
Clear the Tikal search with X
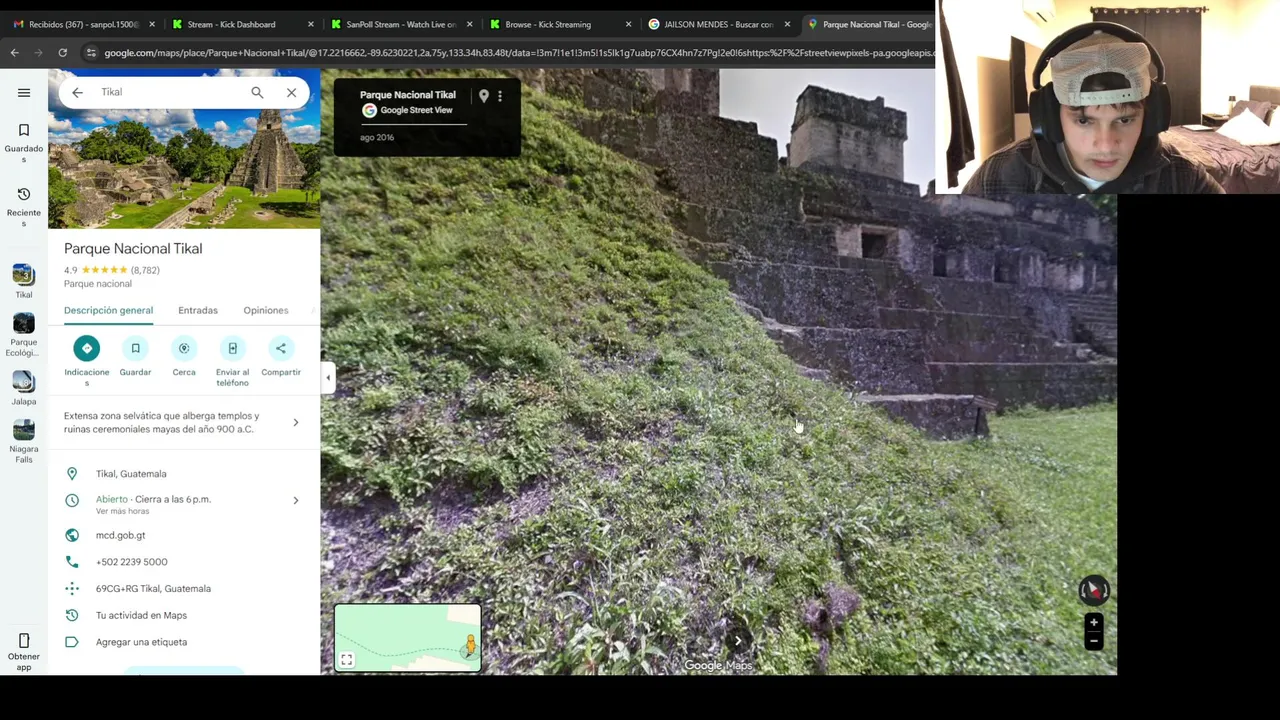click(291, 92)
